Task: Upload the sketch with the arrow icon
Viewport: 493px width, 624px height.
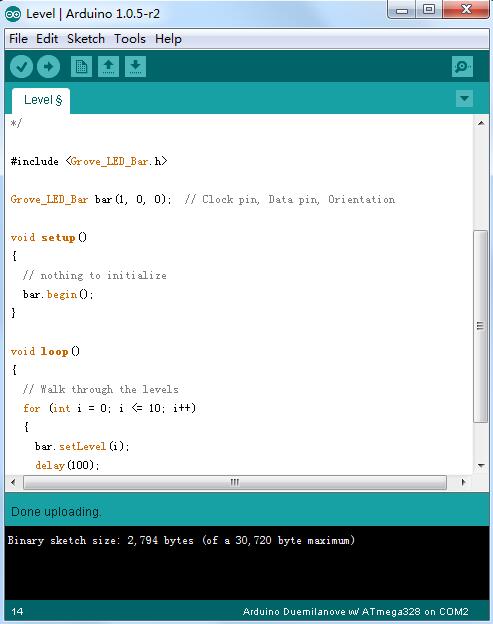Action: pyautogui.click(x=49, y=66)
